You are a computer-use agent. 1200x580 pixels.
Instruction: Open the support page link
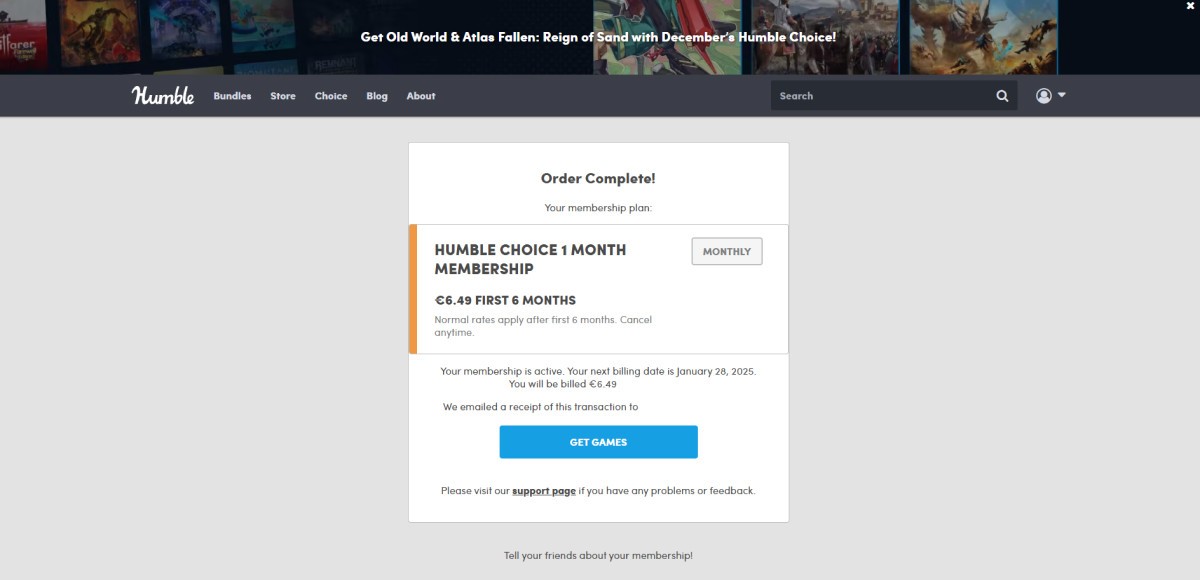click(544, 491)
